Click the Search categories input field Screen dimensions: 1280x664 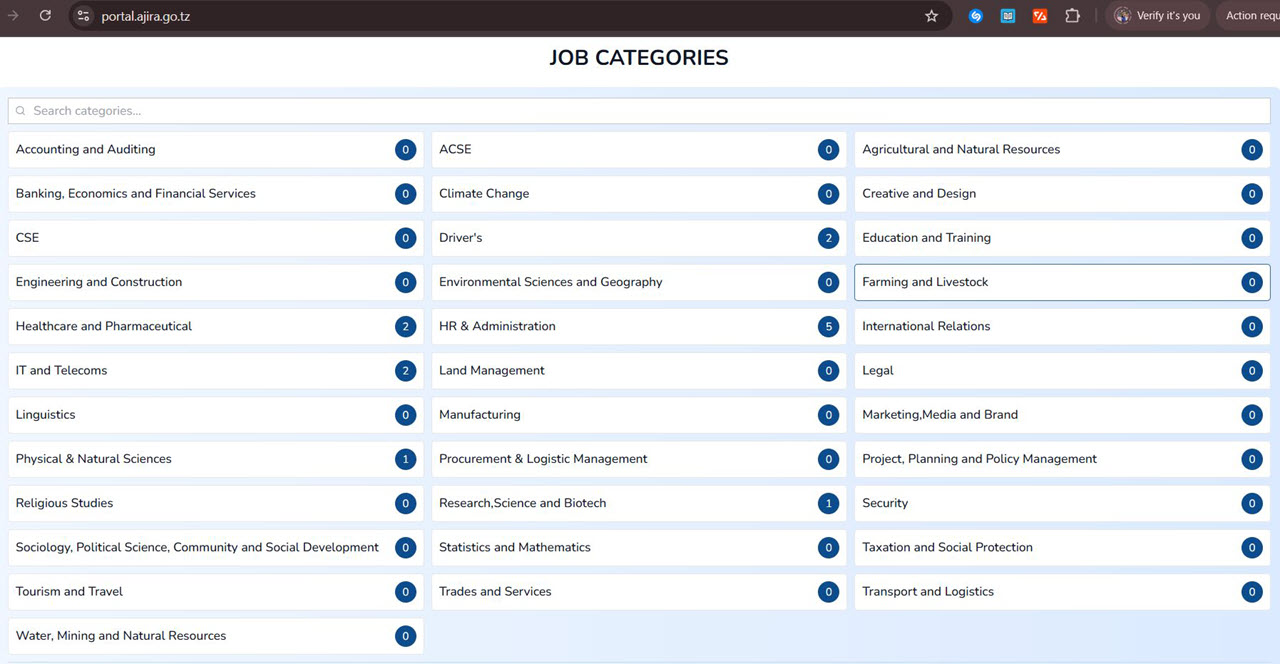coord(640,111)
